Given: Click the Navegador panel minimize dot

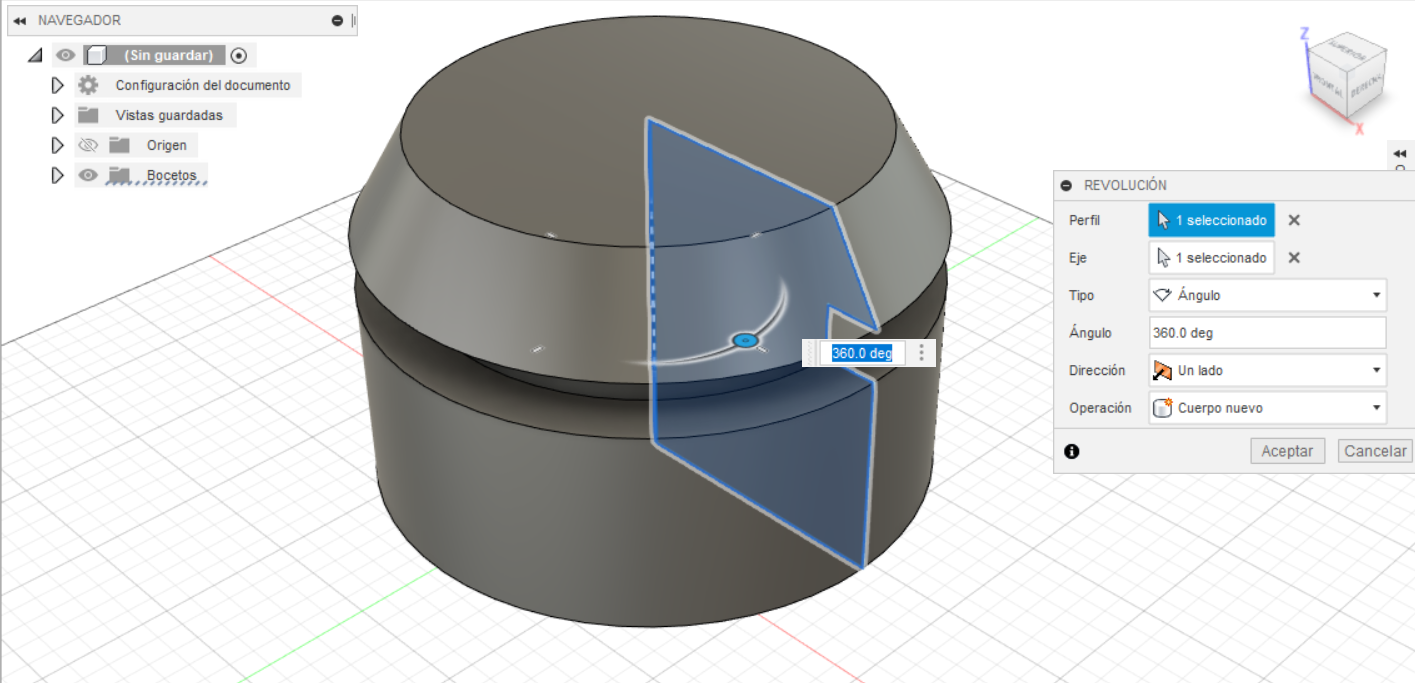Looking at the screenshot, I should coord(338,20).
